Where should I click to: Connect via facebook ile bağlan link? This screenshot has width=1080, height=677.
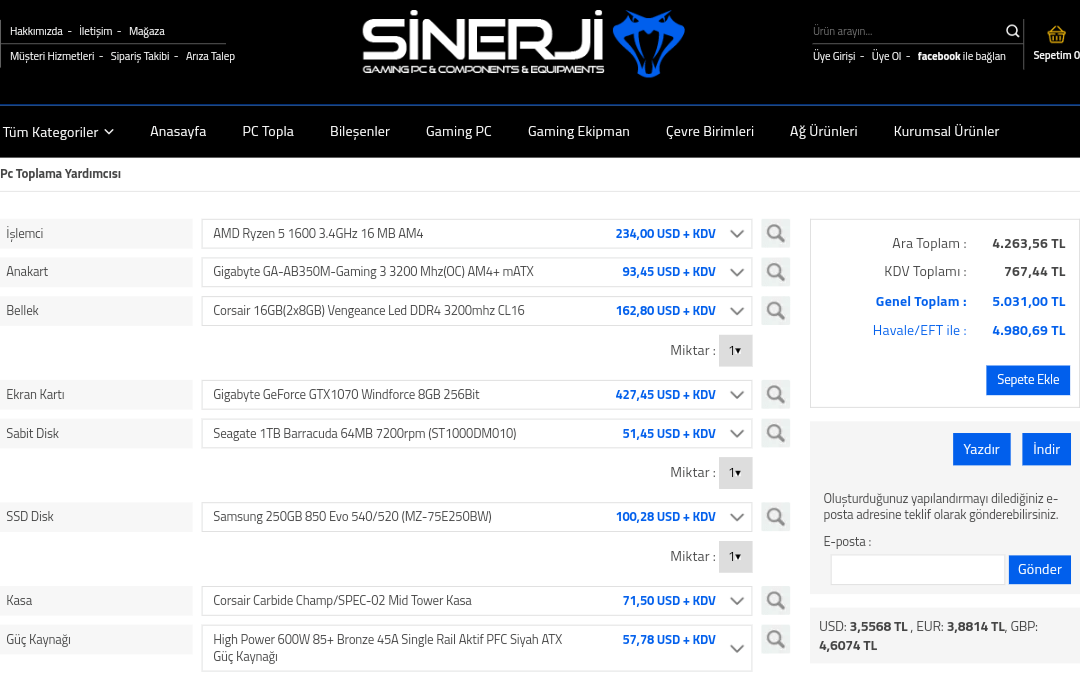(x=962, y=56)
